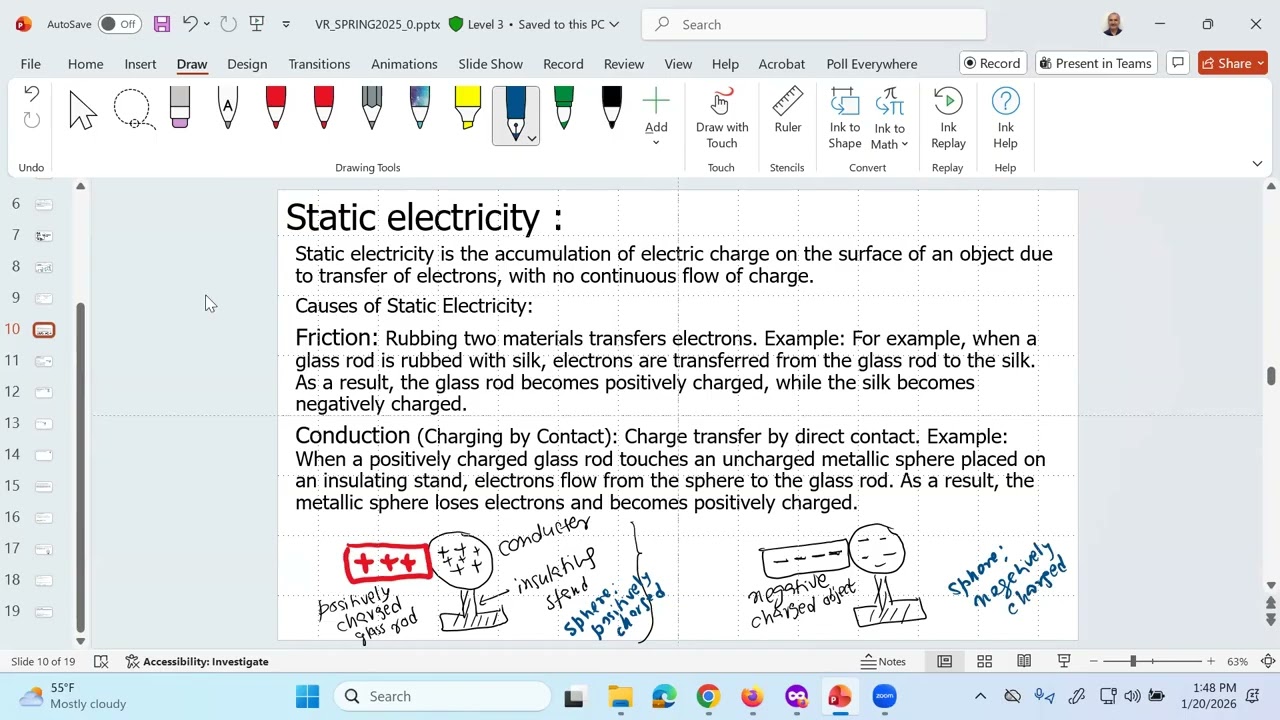Choose the Lasso Select tool
Viewport: 1280px width, 720px height.
pyautogui.click(x=133, y=110)
